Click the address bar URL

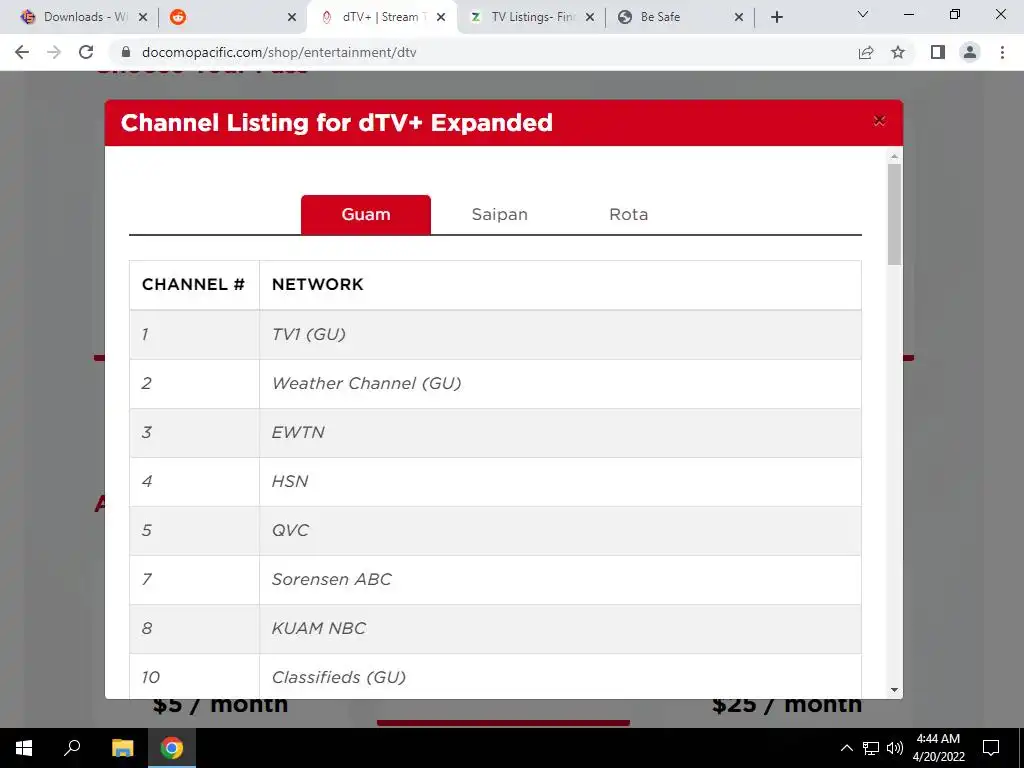coord(279,52)
